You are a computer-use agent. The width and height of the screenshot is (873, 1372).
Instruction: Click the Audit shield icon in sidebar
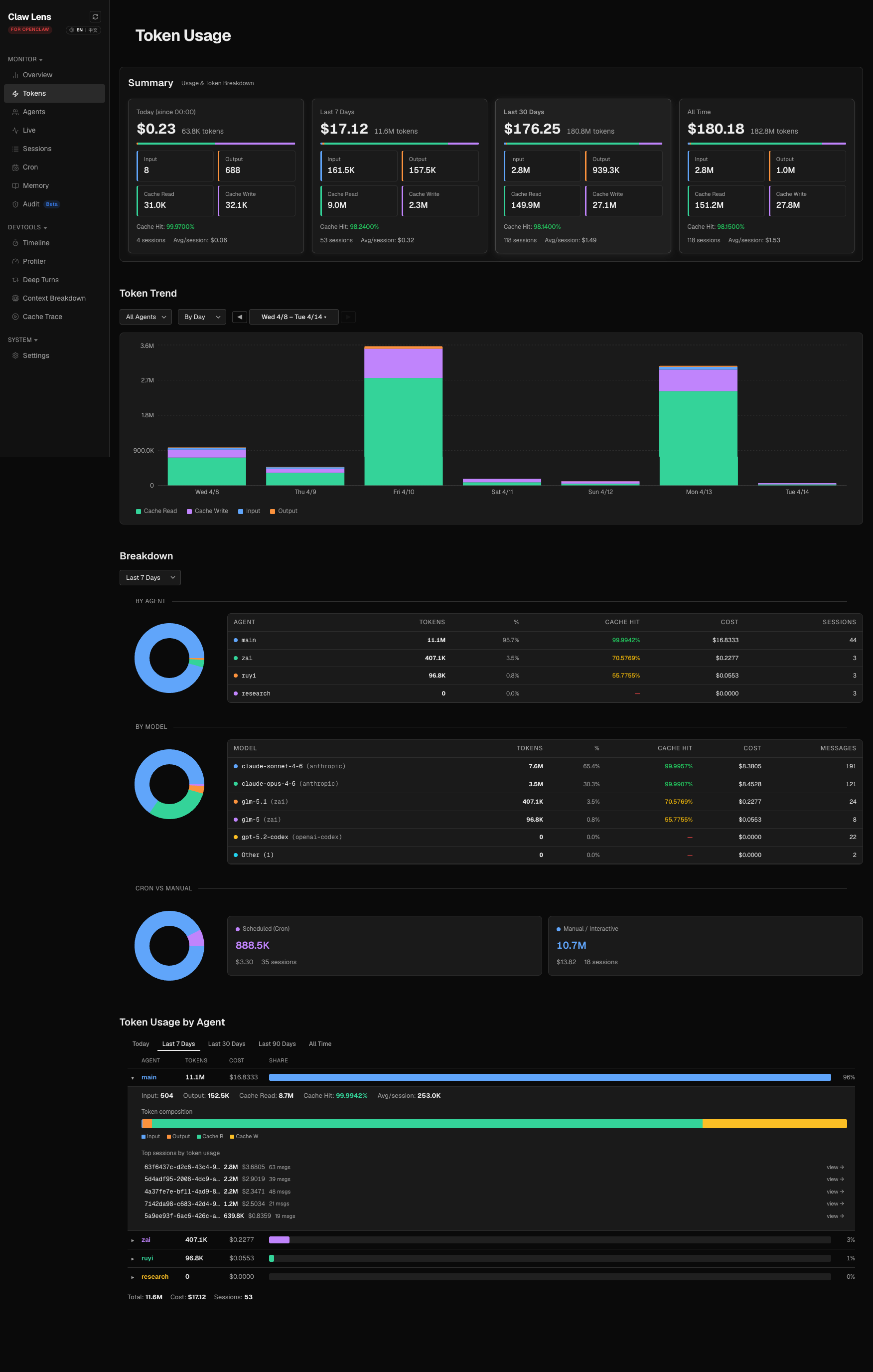[x=15, y=204]
